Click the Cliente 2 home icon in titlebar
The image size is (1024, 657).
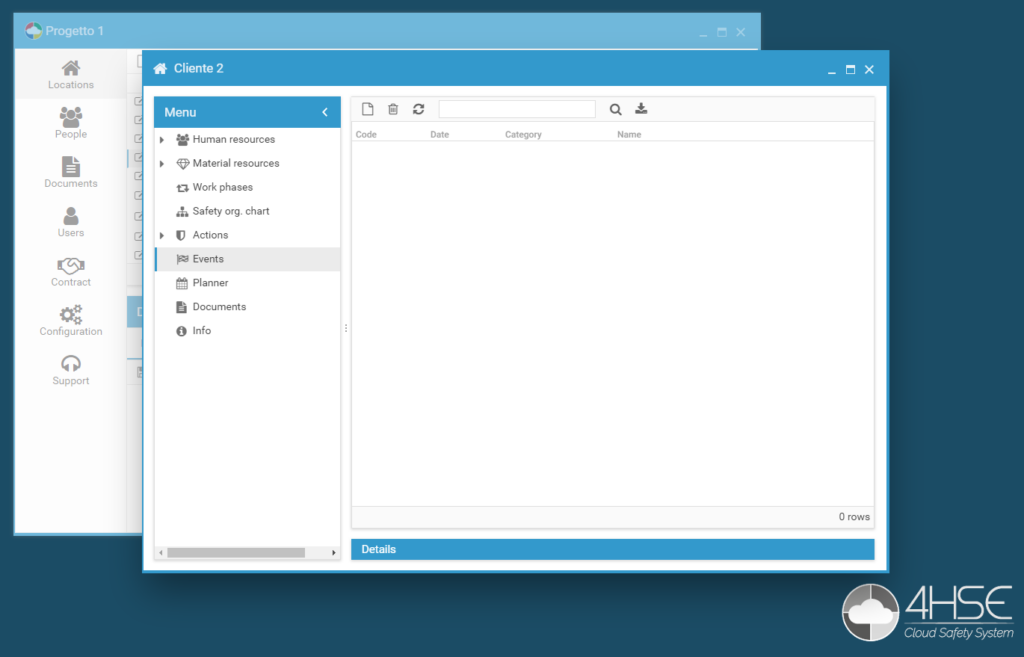point(160,69)
